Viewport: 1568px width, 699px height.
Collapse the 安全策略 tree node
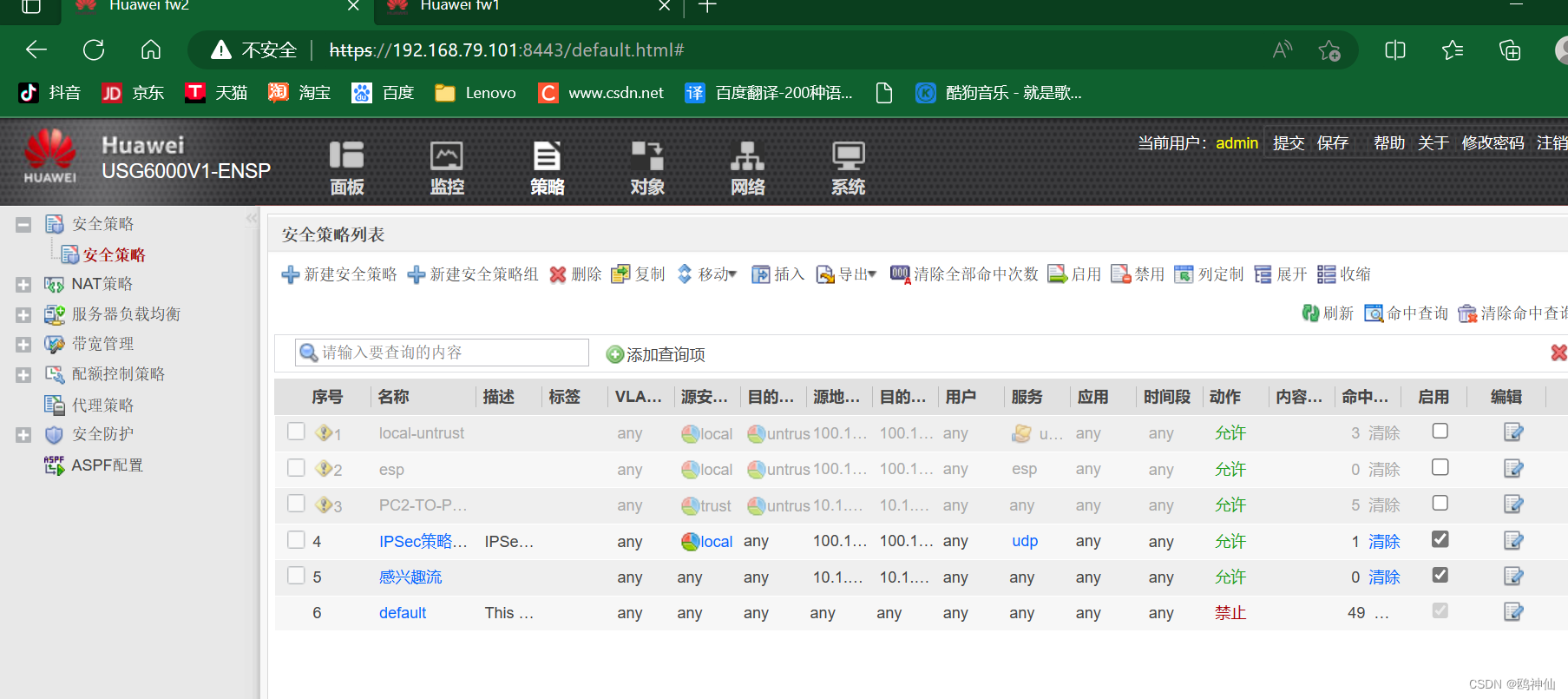click(23, 225)
